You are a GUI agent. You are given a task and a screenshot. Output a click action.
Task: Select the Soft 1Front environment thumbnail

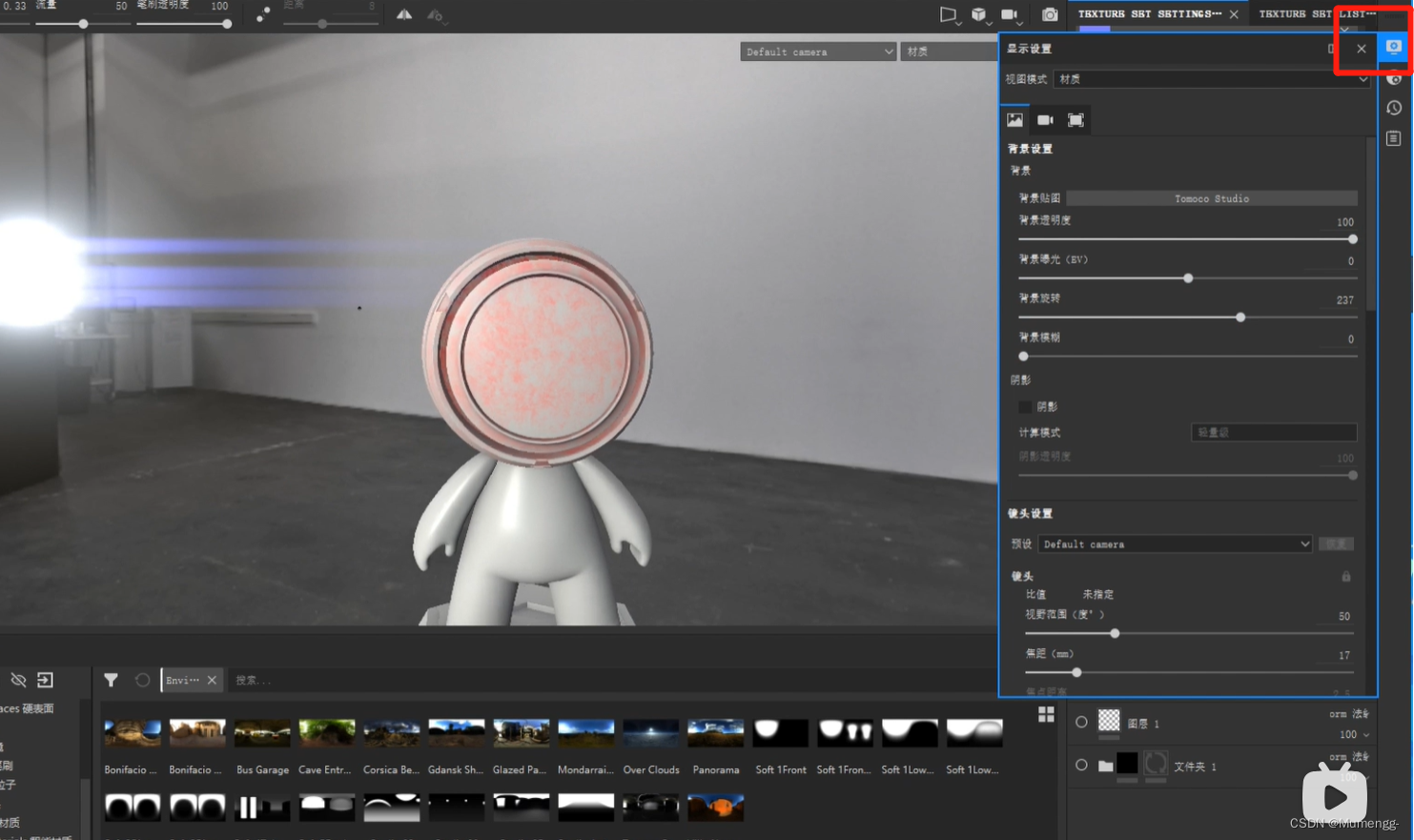tap(781, 732)
